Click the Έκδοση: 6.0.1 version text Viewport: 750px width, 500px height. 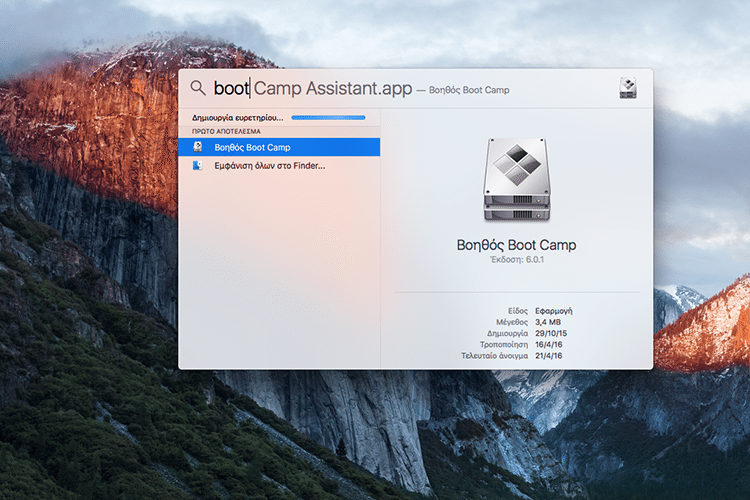pos(517,260)
